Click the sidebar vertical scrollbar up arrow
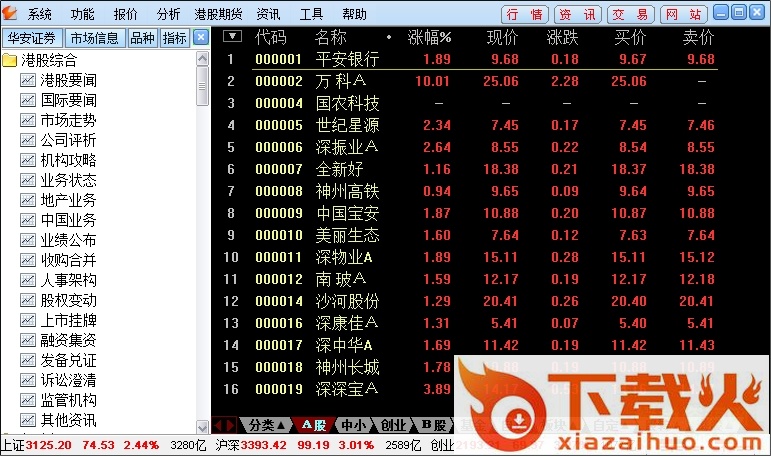The image size is (771, 456). click(x=203, y=56)
